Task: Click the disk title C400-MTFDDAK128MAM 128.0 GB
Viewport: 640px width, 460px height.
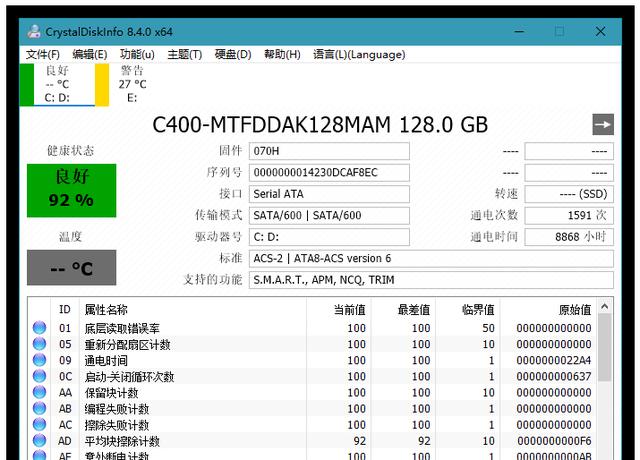Action: click(x=320, y=124)
